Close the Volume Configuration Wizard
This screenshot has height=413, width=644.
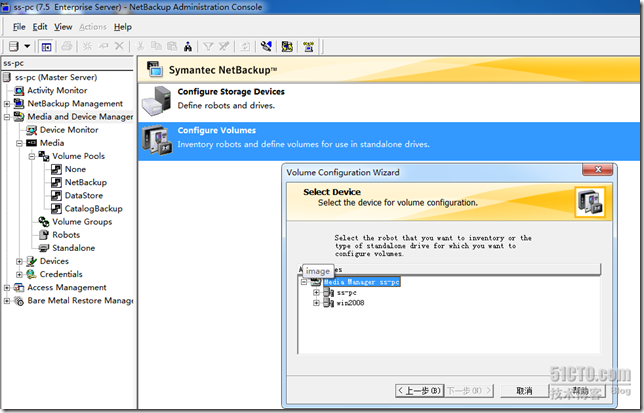coord(598,170)
